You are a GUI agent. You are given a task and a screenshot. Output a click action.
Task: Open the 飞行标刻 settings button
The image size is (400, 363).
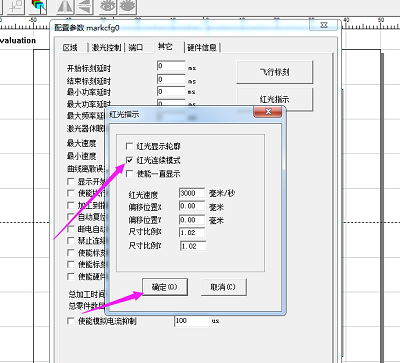coord(274,72)
